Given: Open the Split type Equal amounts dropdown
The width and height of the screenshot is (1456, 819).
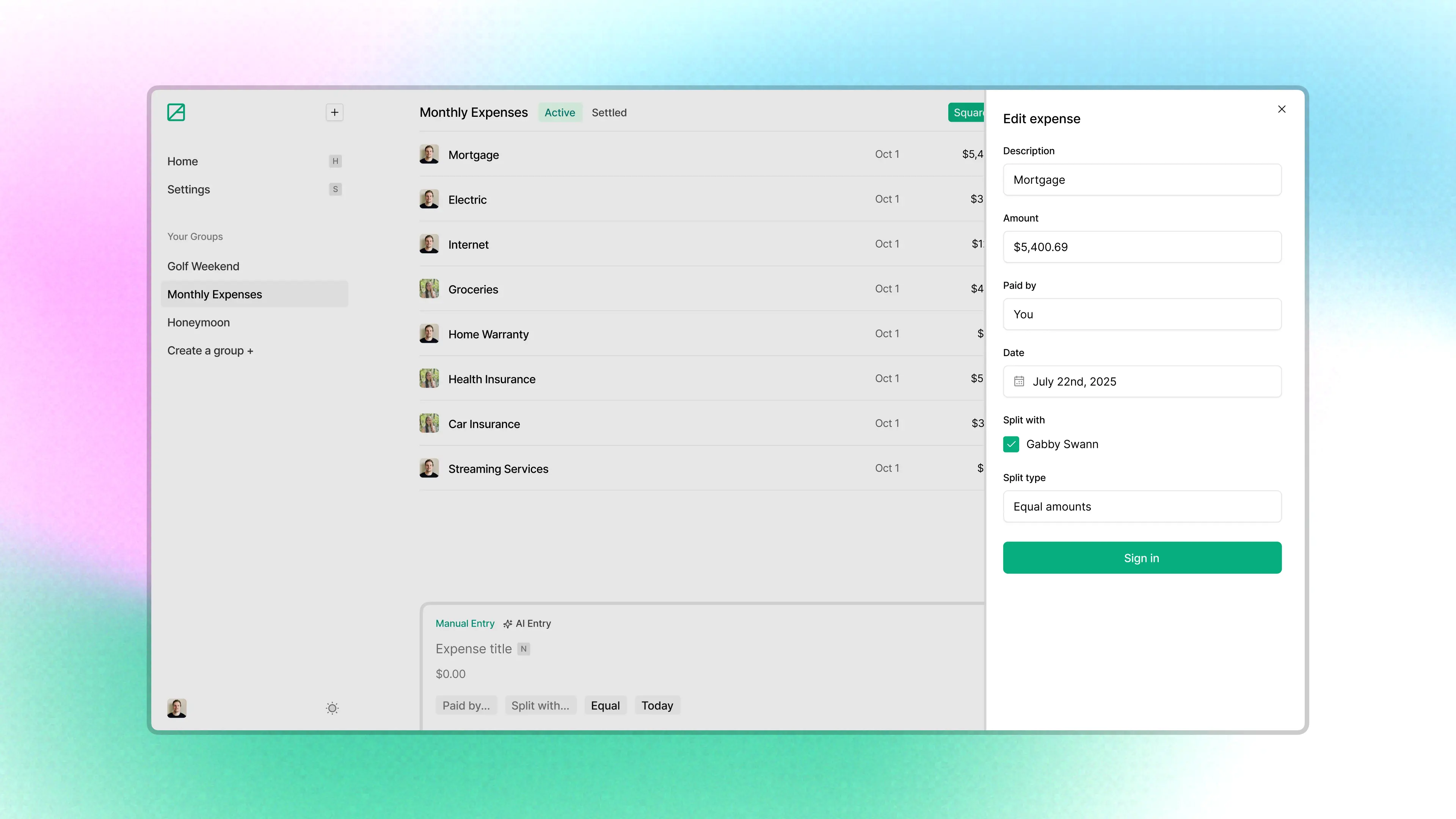Looking at the screenshot, I should point(1142,507).
